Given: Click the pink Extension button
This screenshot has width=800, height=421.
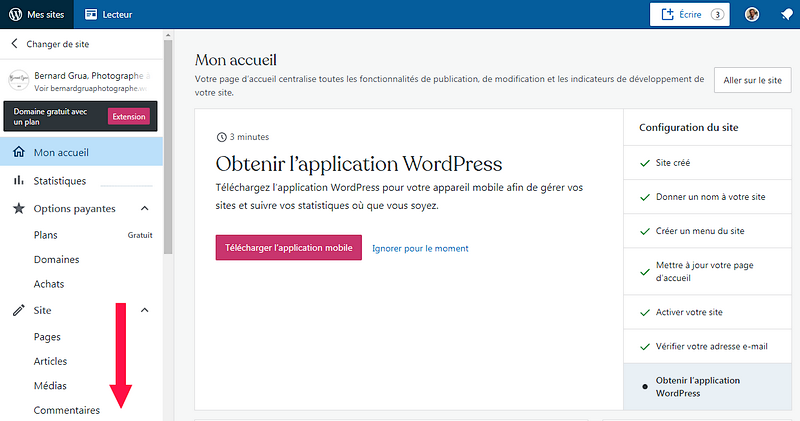Looking at the screenshot, I should pos(128,116).
